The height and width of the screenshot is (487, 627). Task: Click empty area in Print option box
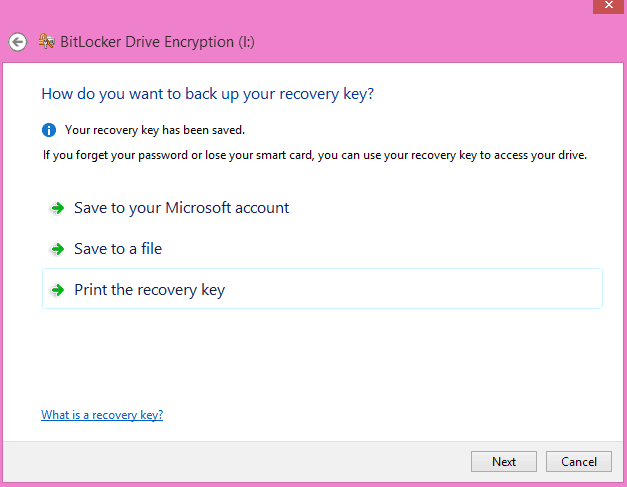tap(412, 289)
